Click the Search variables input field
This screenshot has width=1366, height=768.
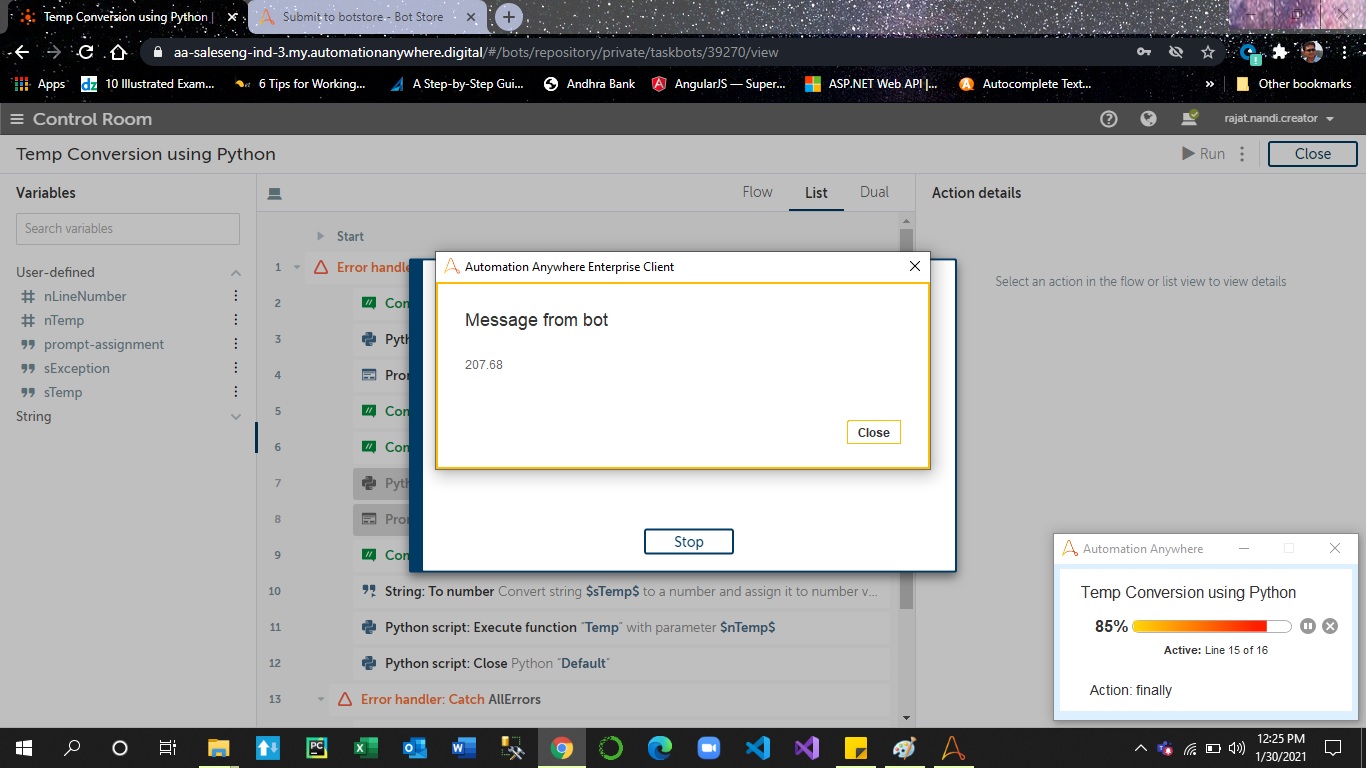click(x=128, y=228)
